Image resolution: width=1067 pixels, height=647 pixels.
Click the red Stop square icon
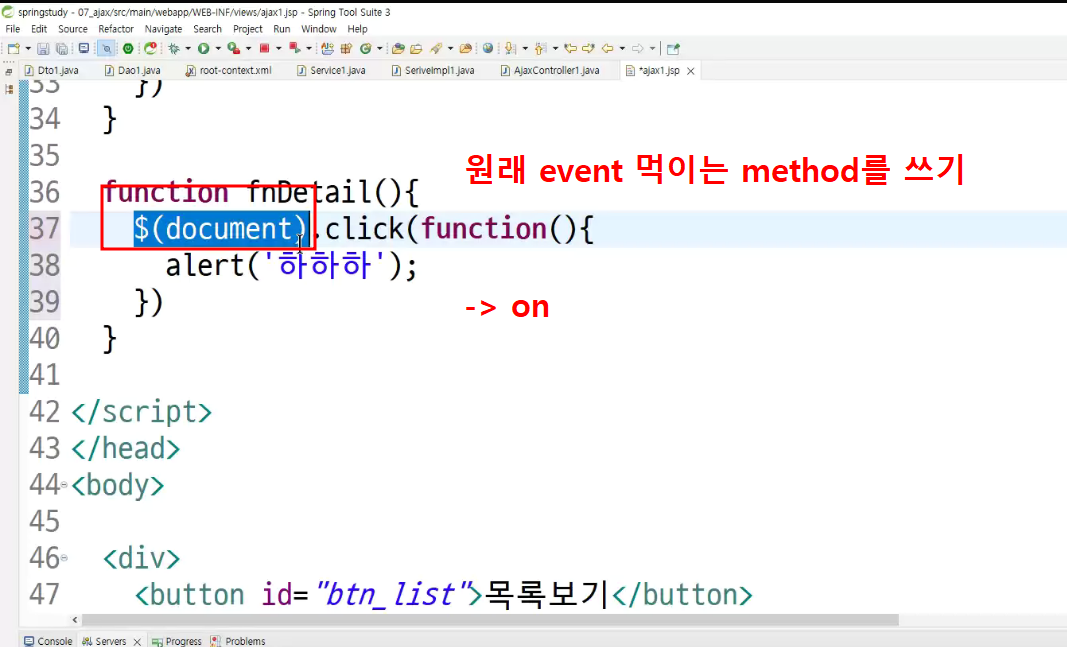[265, 48]
